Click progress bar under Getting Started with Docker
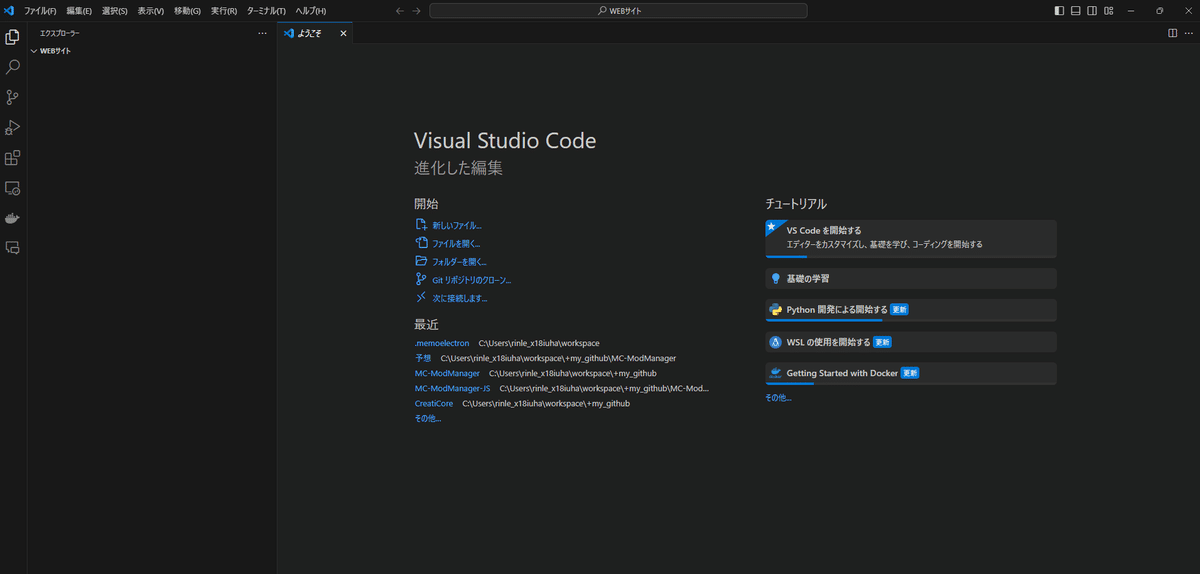1200x574 pixels. [x=789, y=383]
